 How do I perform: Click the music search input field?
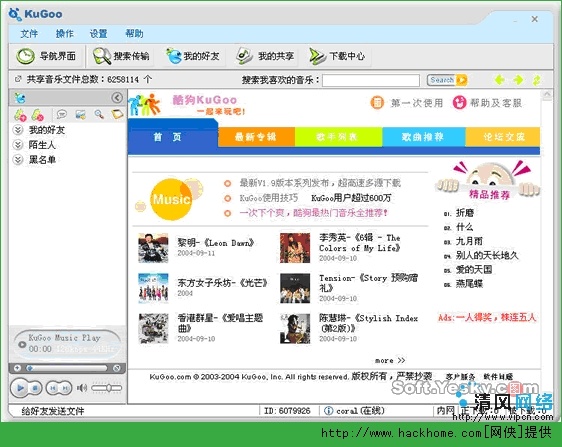371,80
